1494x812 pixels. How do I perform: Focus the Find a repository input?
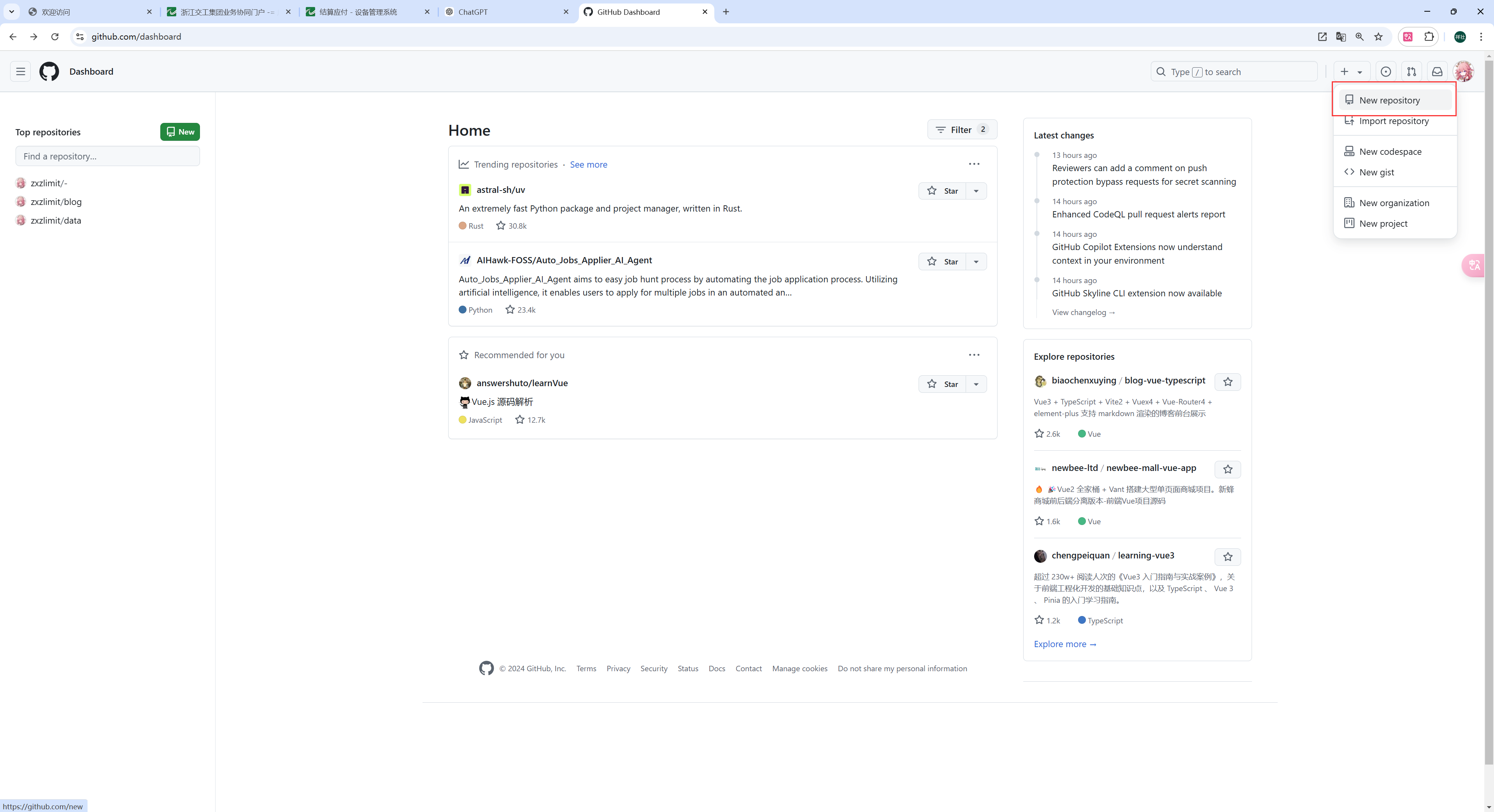pyautogui.click(x=108, y=156)
